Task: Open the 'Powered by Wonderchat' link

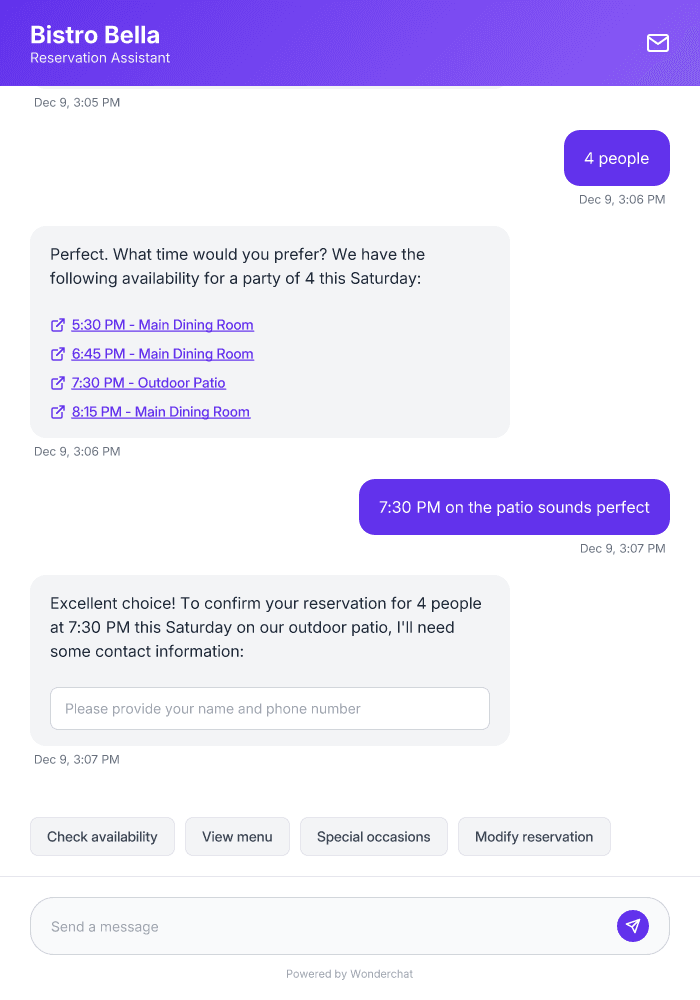Action: click(x=349, y=973)
